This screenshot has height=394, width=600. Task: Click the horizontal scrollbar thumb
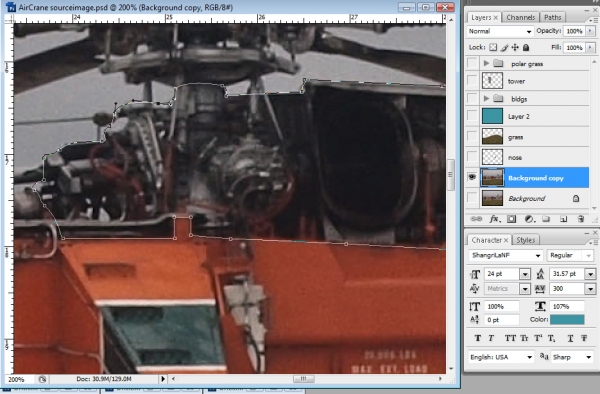coord(303,379)
